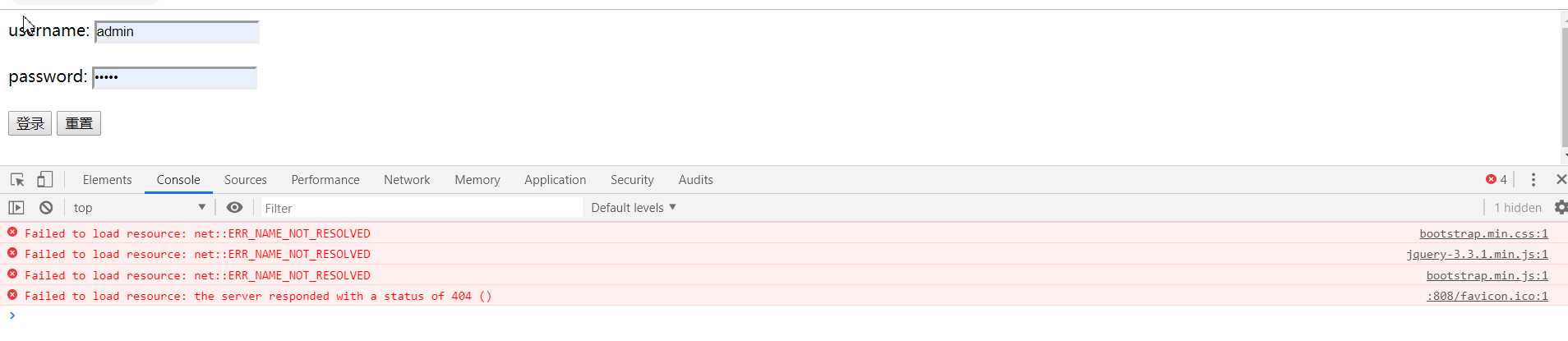The image size is (1568, 341).
Task: Click the 重置 reset button
Action: click(79, 123)
